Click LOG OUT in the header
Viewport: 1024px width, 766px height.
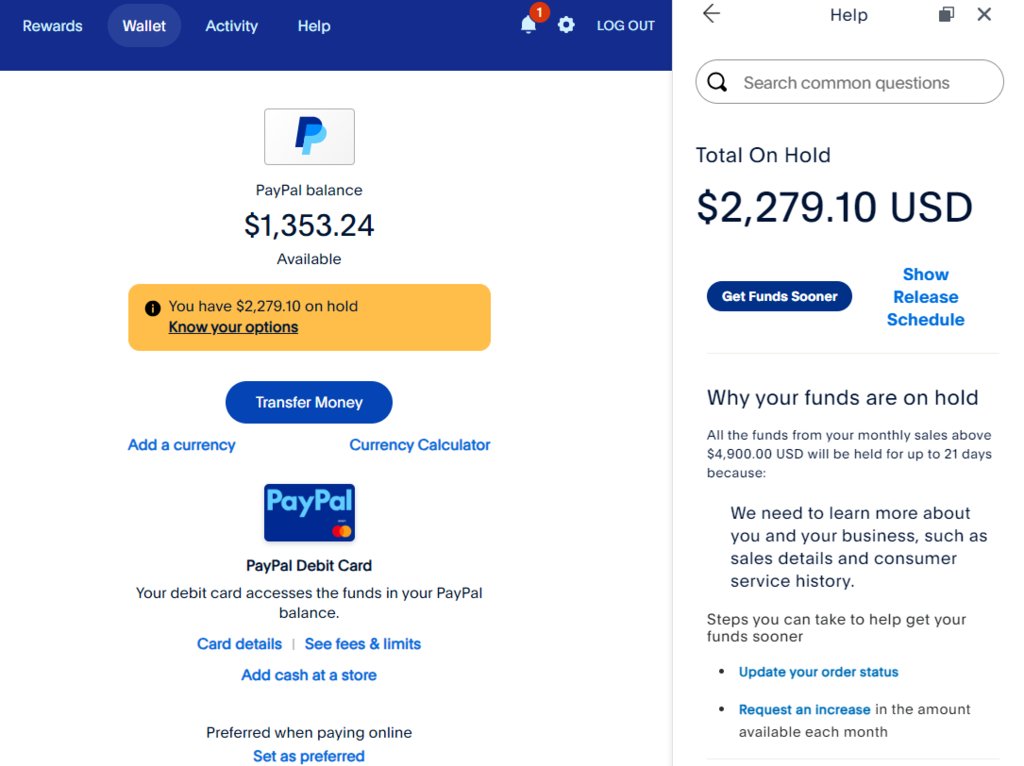626,26
